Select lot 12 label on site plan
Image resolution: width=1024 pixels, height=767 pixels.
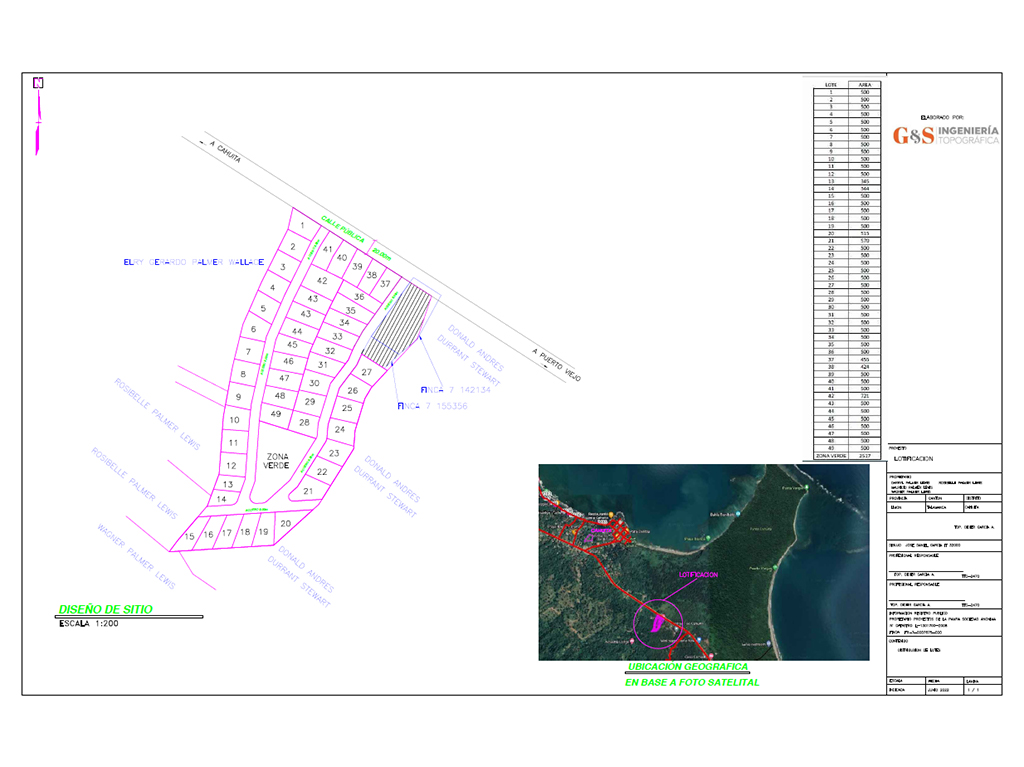[231, 466]
